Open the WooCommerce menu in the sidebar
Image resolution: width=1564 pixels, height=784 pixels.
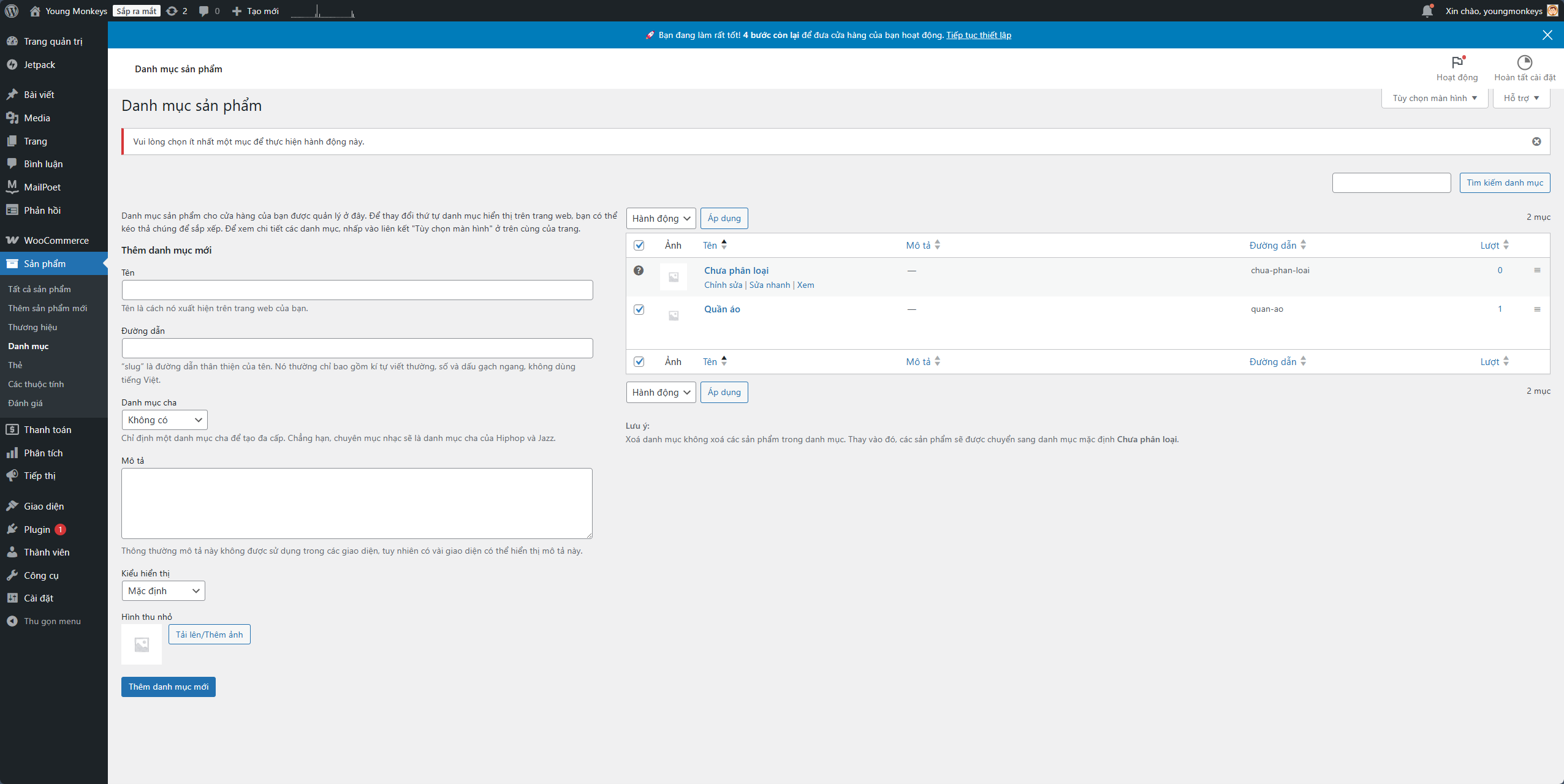tap(56, 241)
